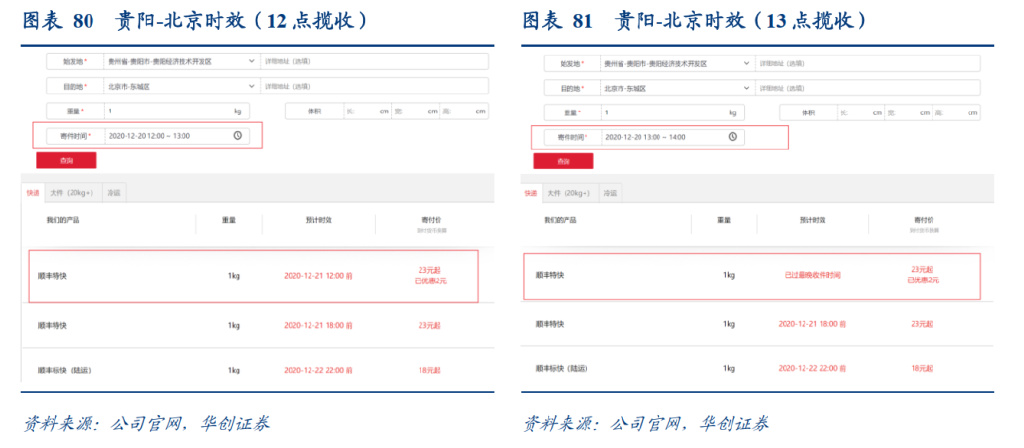This screenshot has width=1024, height=448.
Task: Click 寄付价 column header in 图表 81
Action: pyautogui.click(x=924, y=220)
